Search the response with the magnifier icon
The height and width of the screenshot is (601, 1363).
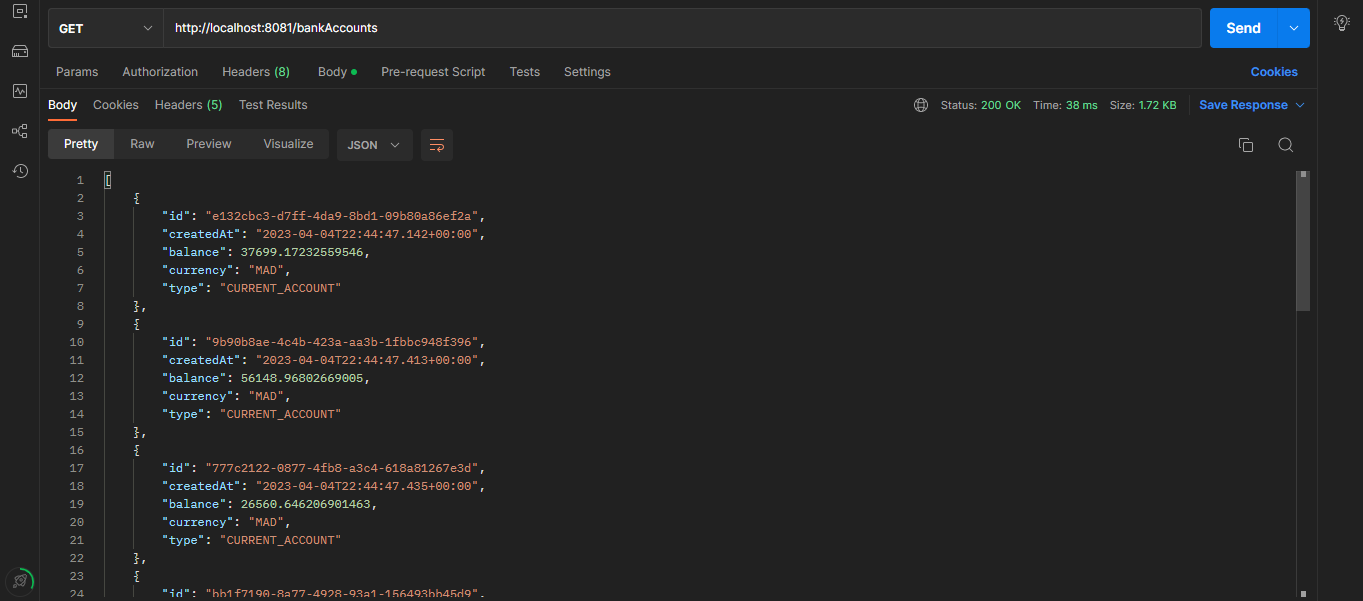click(x=1286, y=144)
